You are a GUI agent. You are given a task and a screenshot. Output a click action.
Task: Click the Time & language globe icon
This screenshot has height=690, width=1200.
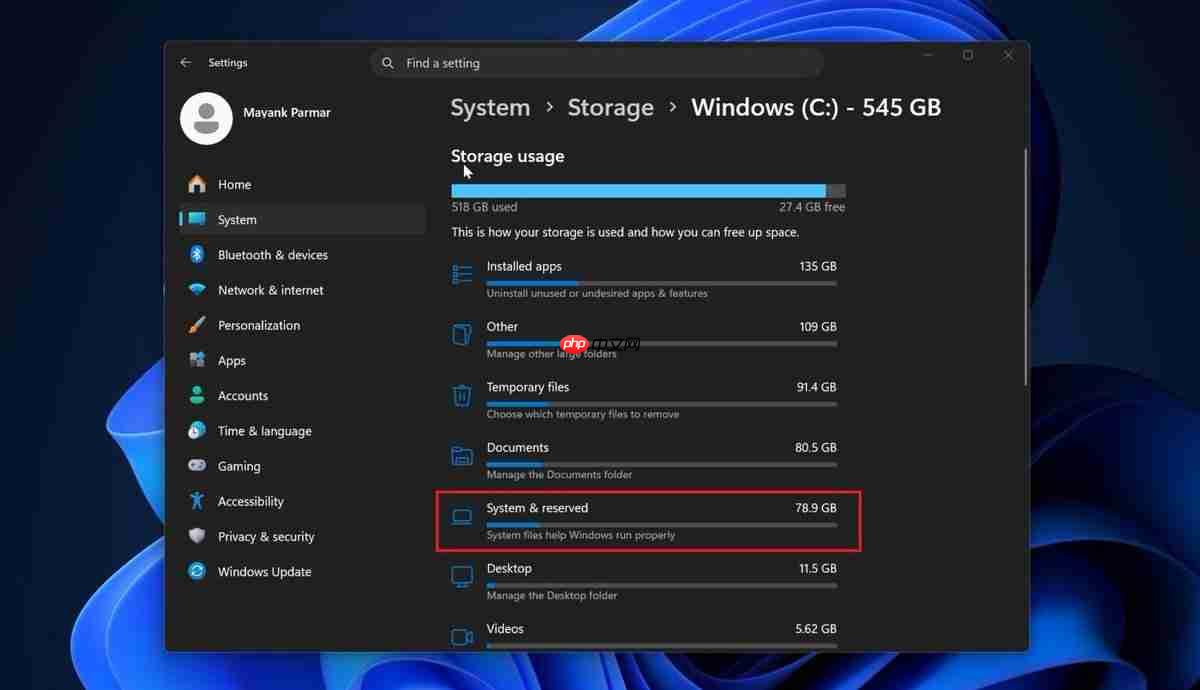point(197,430)
